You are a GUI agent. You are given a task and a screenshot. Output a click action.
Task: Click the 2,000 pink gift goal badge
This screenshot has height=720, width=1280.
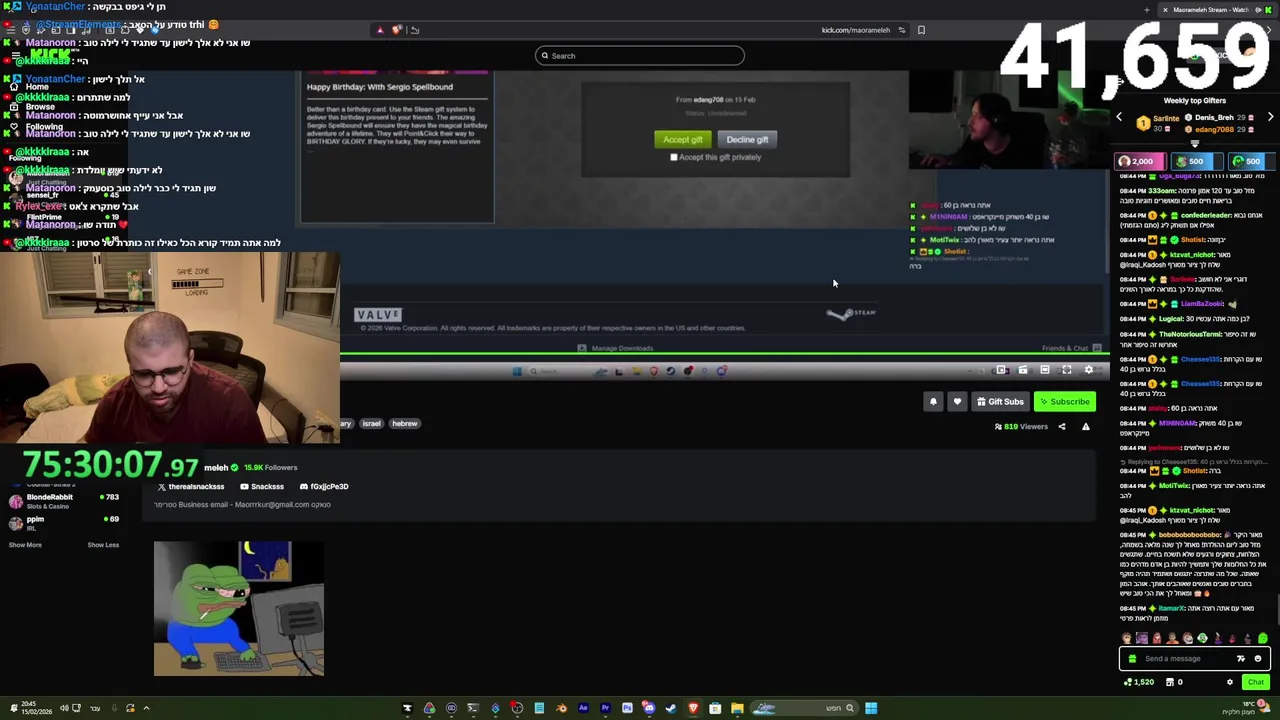(1141, 161)
